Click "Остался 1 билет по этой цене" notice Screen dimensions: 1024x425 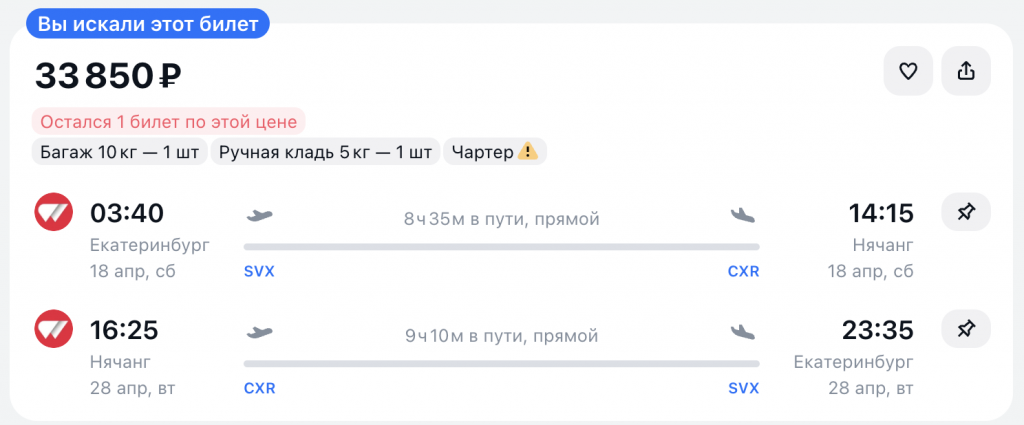168,123
